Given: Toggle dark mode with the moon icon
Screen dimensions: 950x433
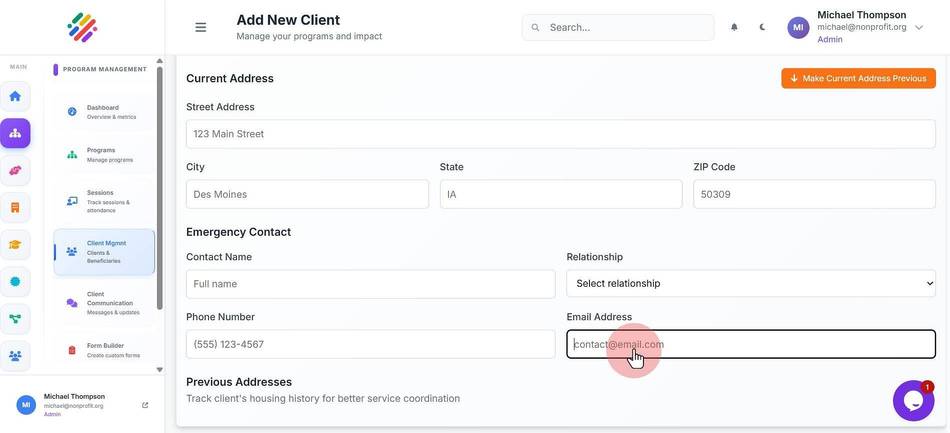Looking at the screenshot, I should pyautogui.click(x=762, y=27).
